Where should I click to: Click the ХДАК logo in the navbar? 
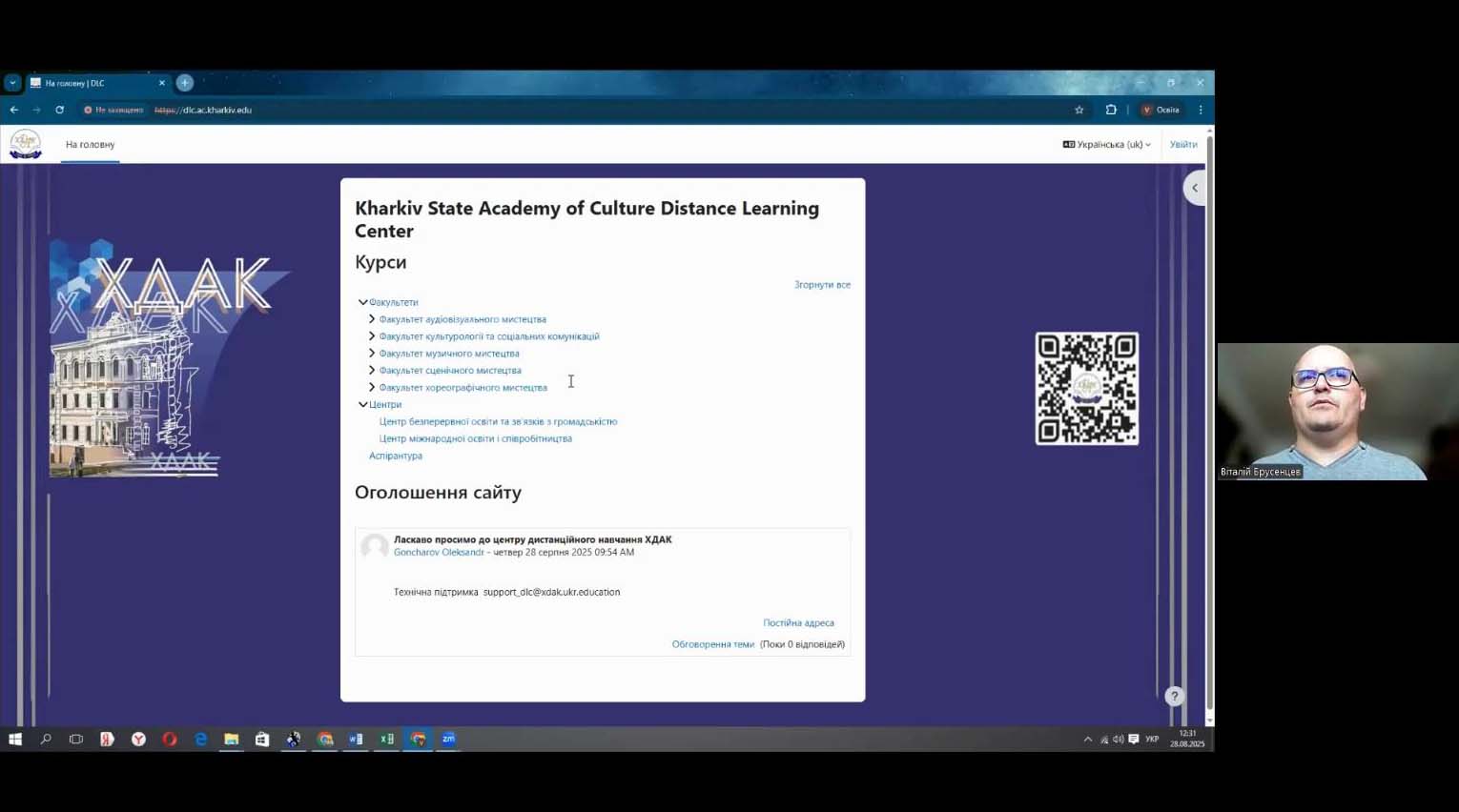pyautogui.click(x=26, y=145)
